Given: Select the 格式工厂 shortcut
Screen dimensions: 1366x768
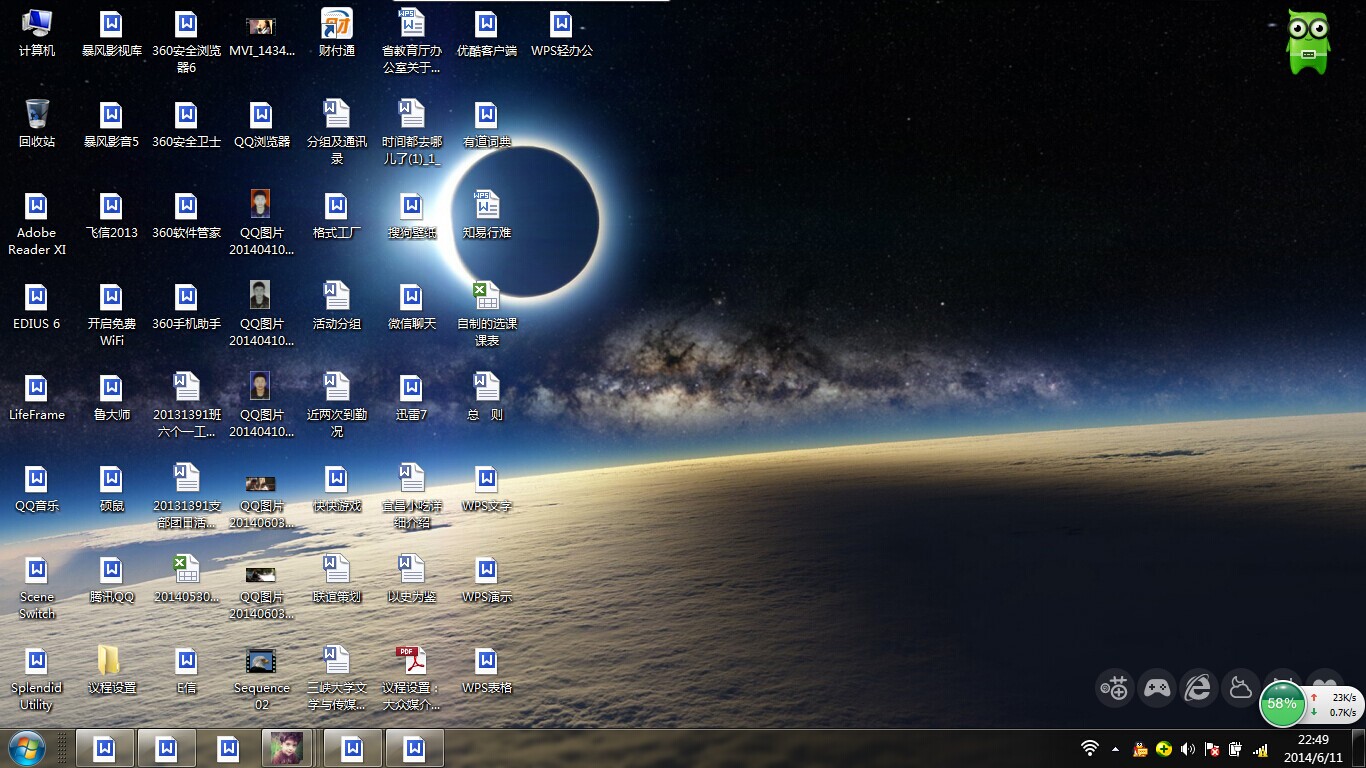Looking at the screenshot, I should pyautogui.click(x=337, y=215).
